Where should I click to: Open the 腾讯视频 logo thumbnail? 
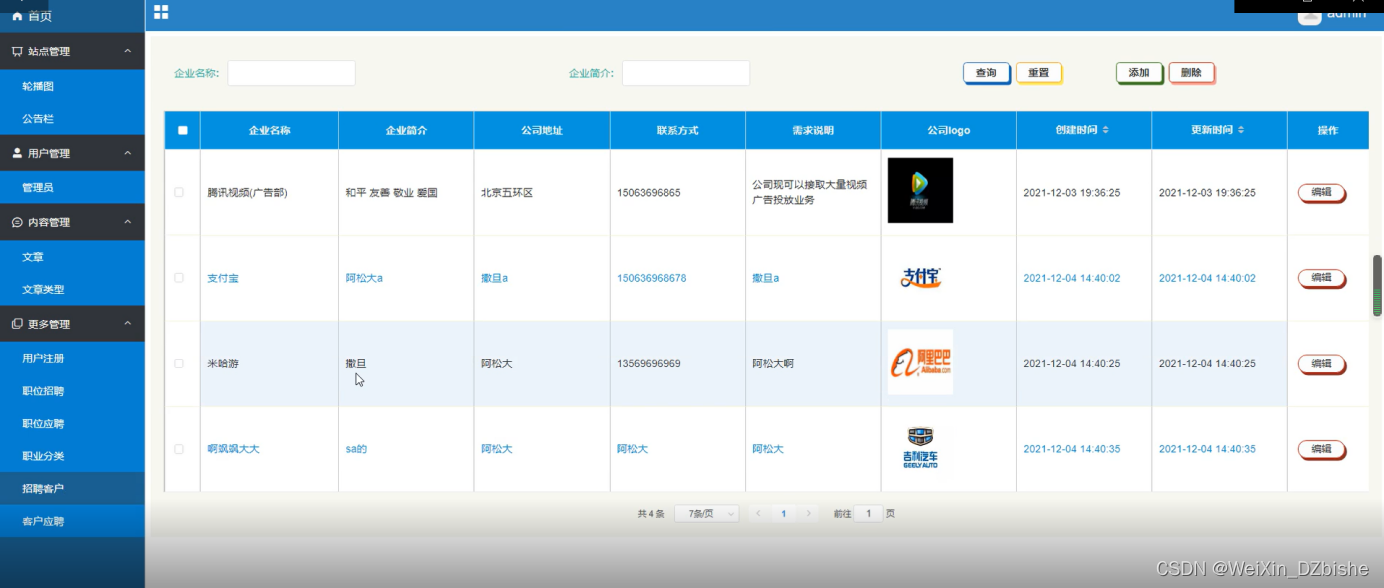(x=920, y=190)
